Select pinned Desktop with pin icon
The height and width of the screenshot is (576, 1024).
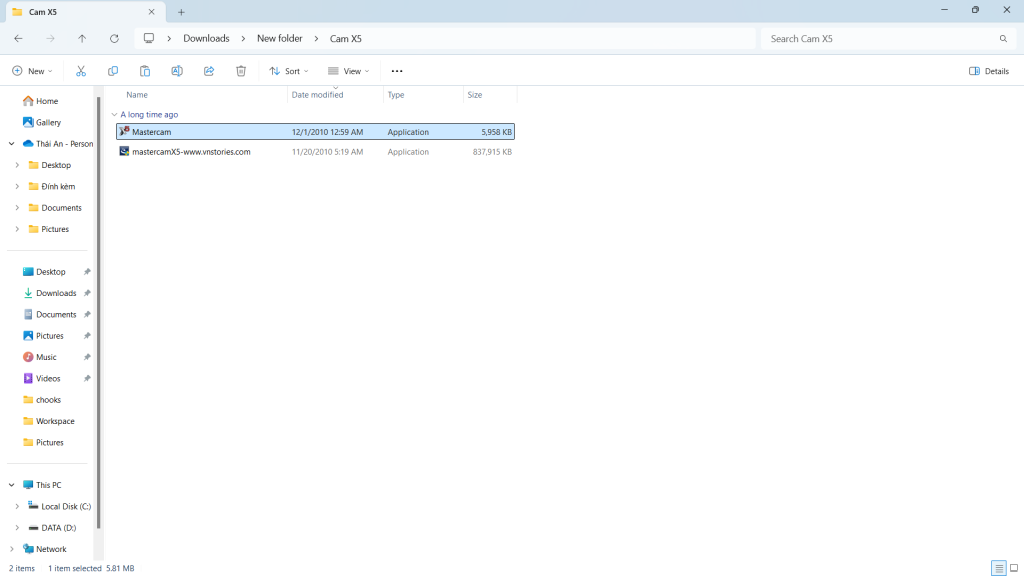50,272
